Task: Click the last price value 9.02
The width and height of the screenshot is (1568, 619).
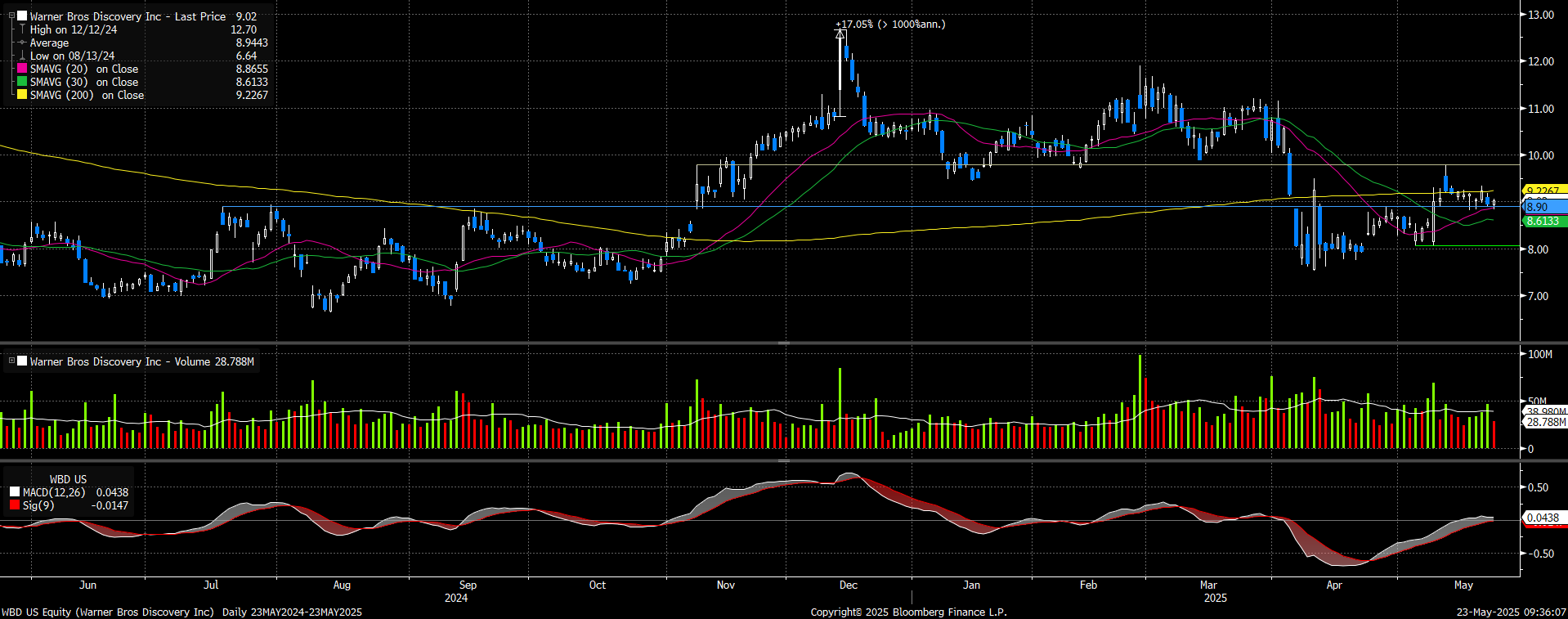Action: tap(246, 16)
